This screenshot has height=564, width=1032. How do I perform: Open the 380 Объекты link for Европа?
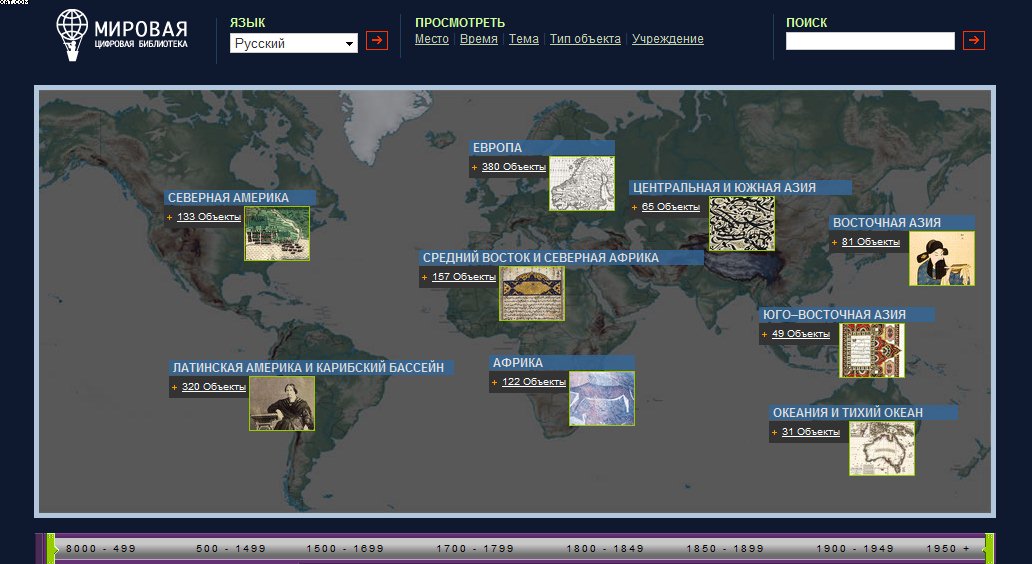click(x=513, y=167)
